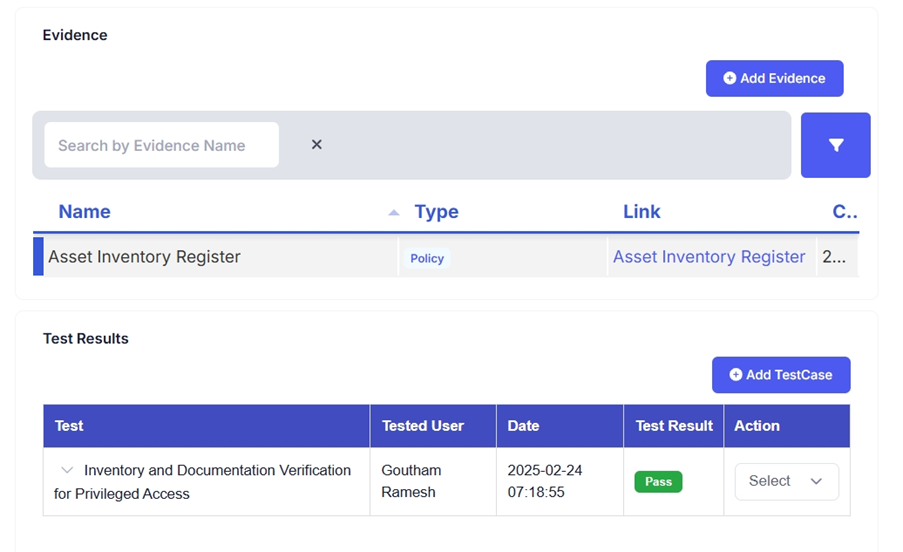
Task: Click the Action column header
Action: (x=757, y=426)
